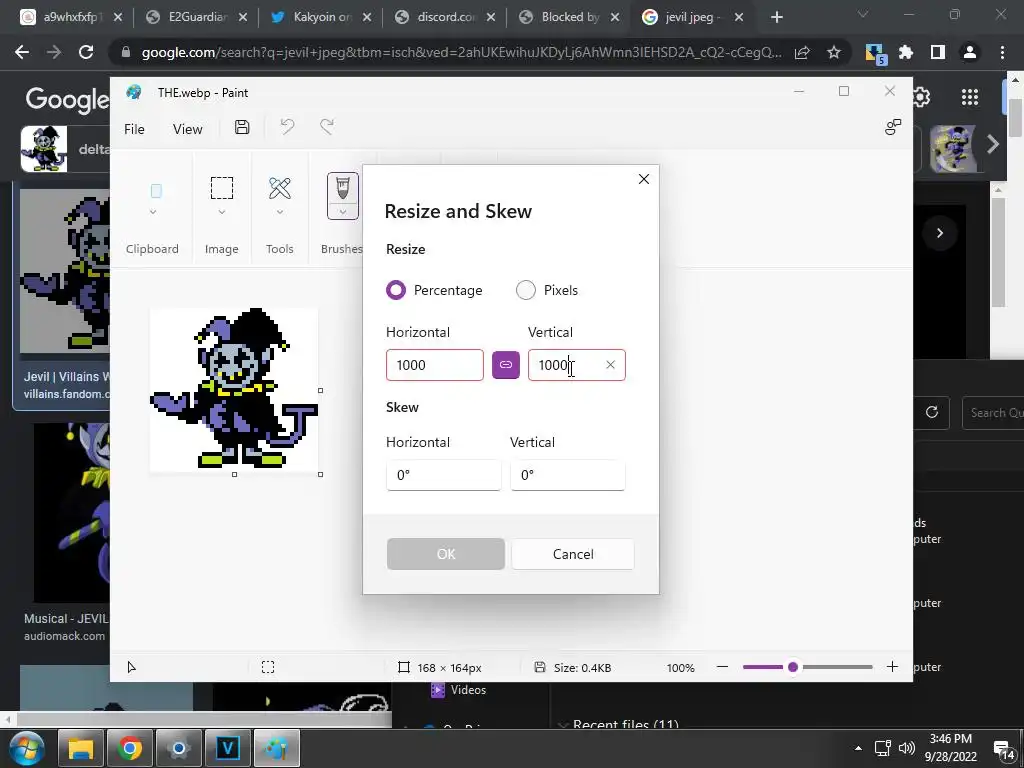The height and width of the screenshot is (768, 1024).
Task: Open Chrome's three-dot menu
Action: pyautogui.click(x=1002, y=52)
